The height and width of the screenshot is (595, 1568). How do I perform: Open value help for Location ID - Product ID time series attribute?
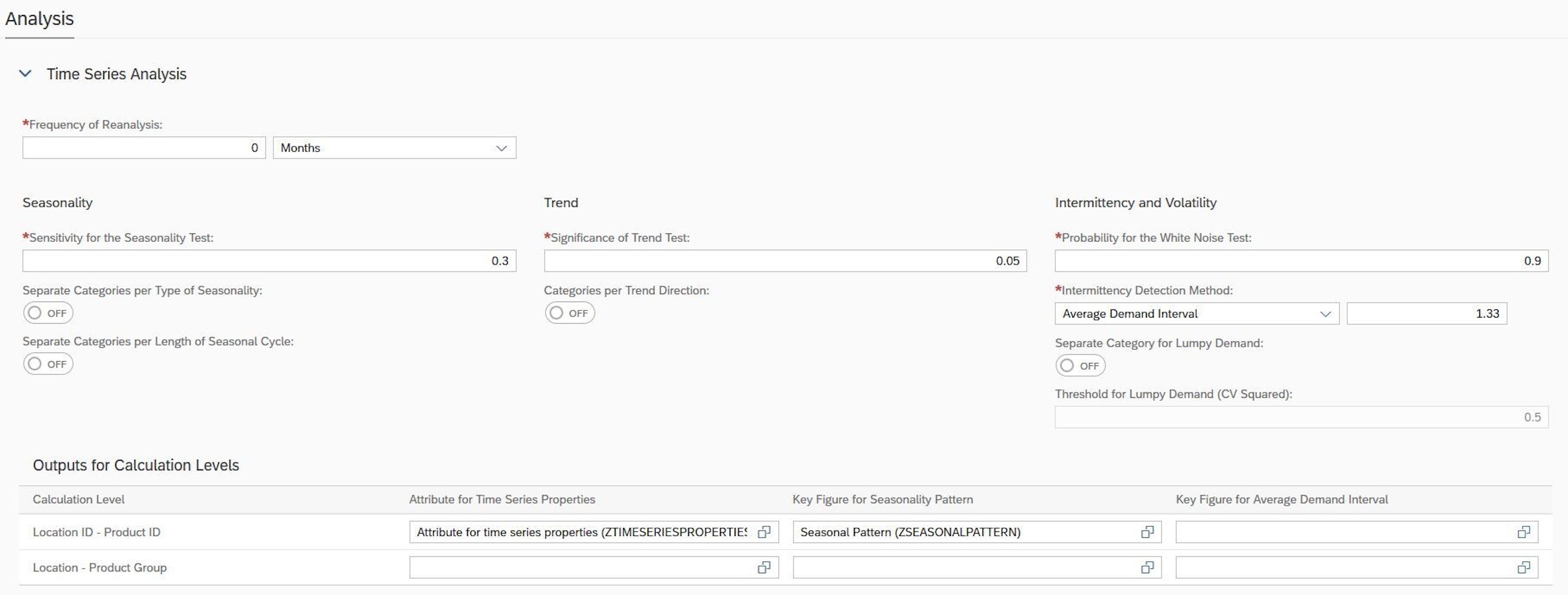pos(763,532)
